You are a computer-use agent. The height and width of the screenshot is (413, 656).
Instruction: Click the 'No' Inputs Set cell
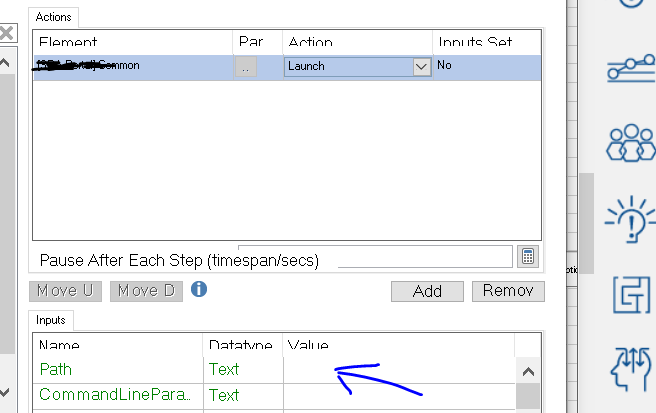point(487,67)
